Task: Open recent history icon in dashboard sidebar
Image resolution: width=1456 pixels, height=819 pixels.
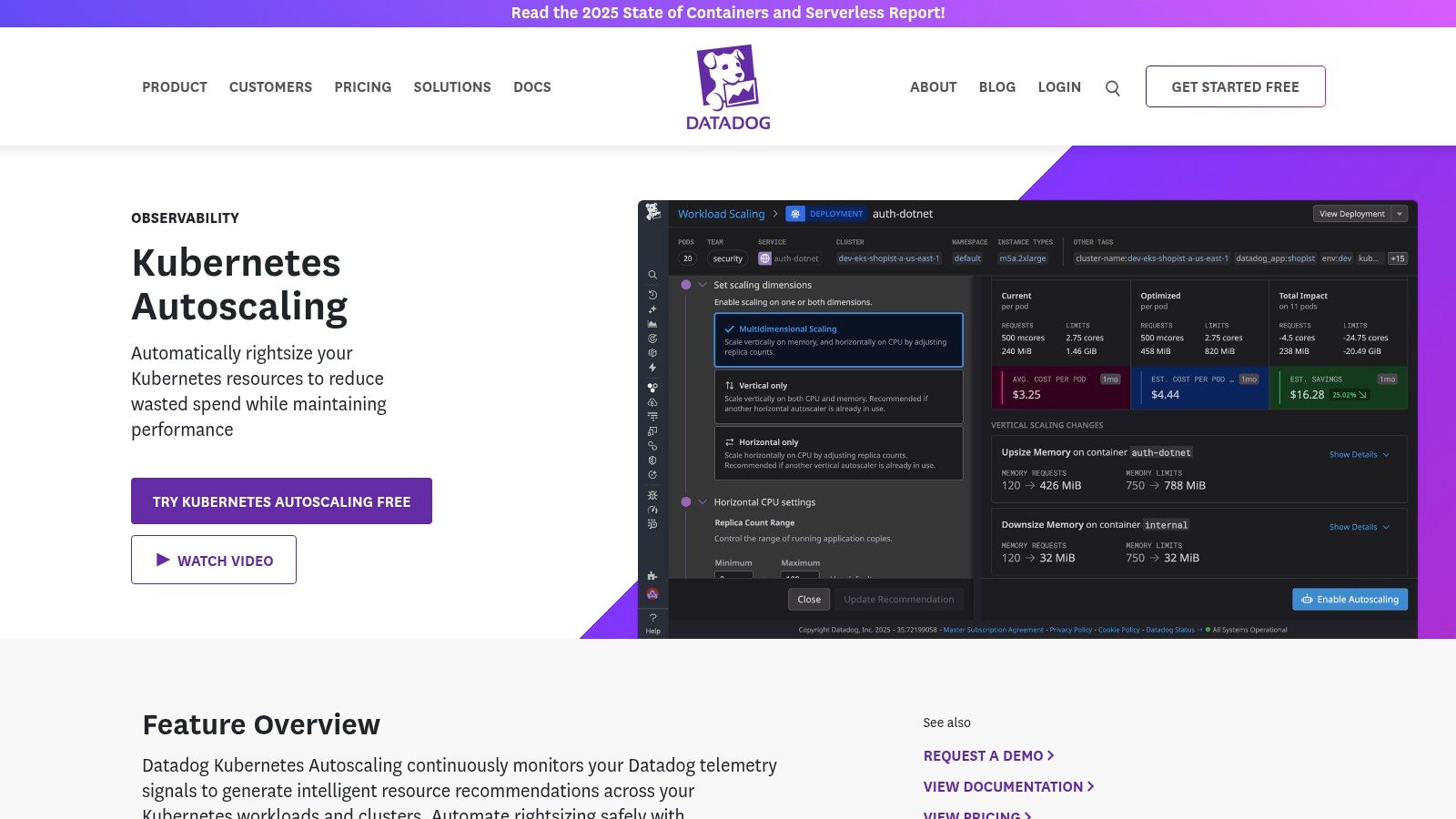Action: 652,295
